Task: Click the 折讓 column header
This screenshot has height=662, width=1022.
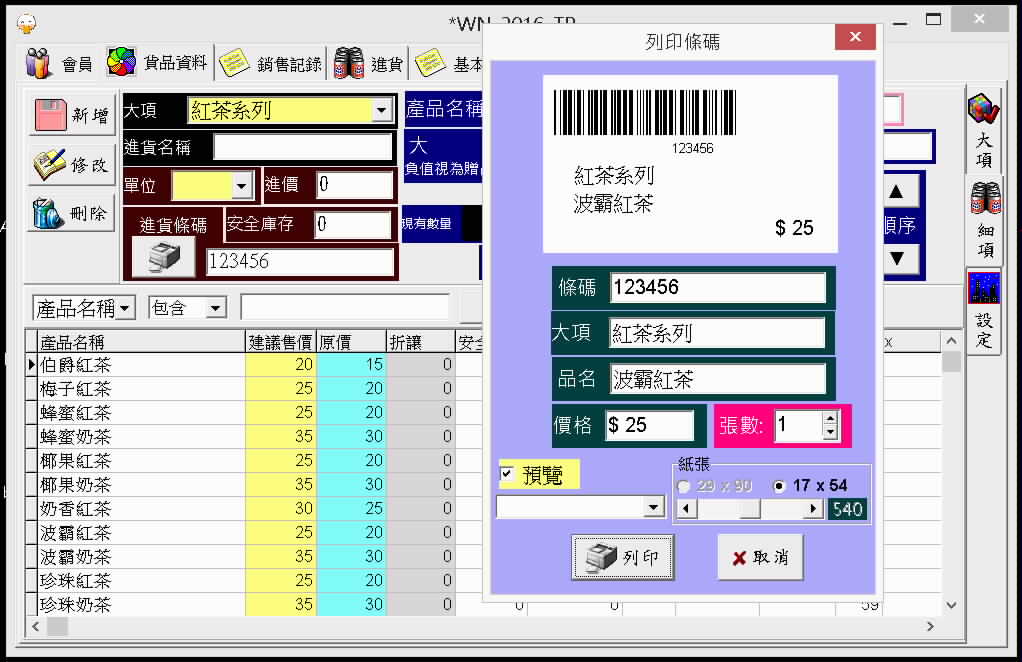Action: [420, 341]
